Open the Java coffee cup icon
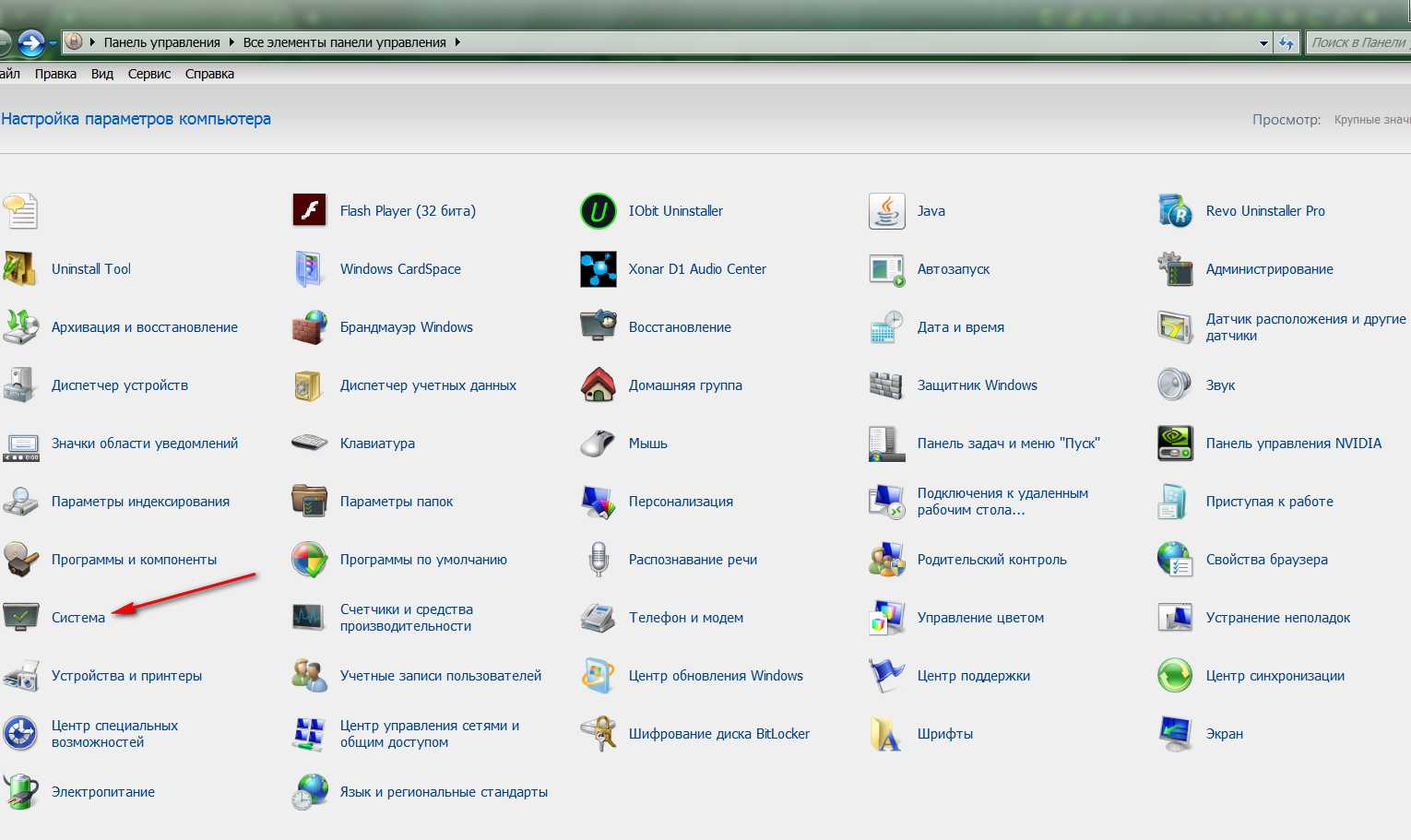The height and width of the screenshot is (840, 1411). pos(886,211)
